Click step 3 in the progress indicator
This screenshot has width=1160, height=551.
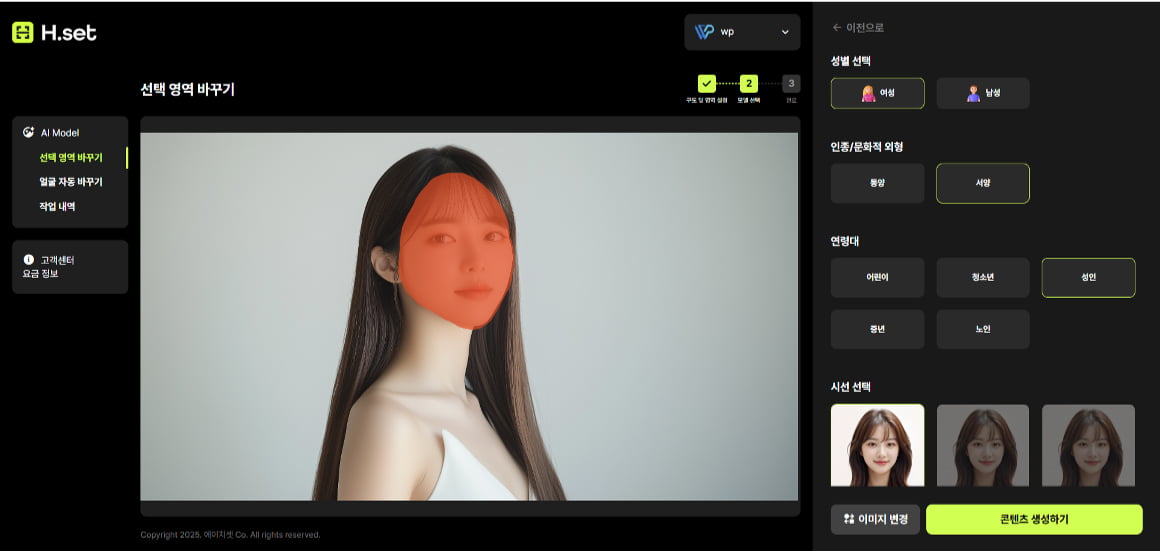point(791,83)
